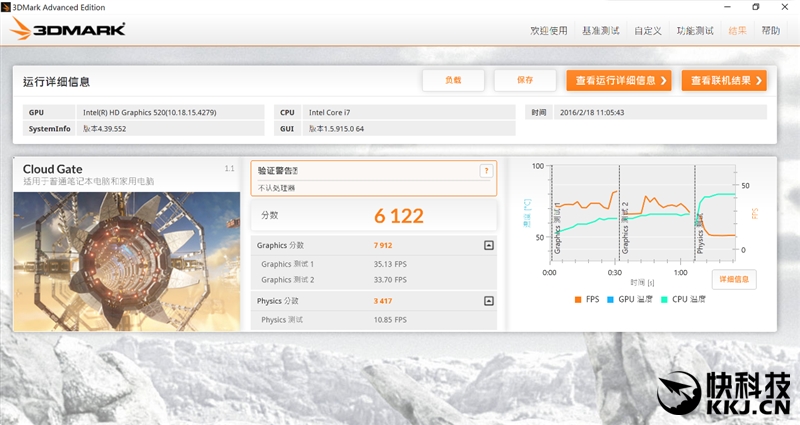Screen dimensions: 800x425
Task: Switch to the 基准测试 tab
Action: pyautogui.click(x=601, y=31)
